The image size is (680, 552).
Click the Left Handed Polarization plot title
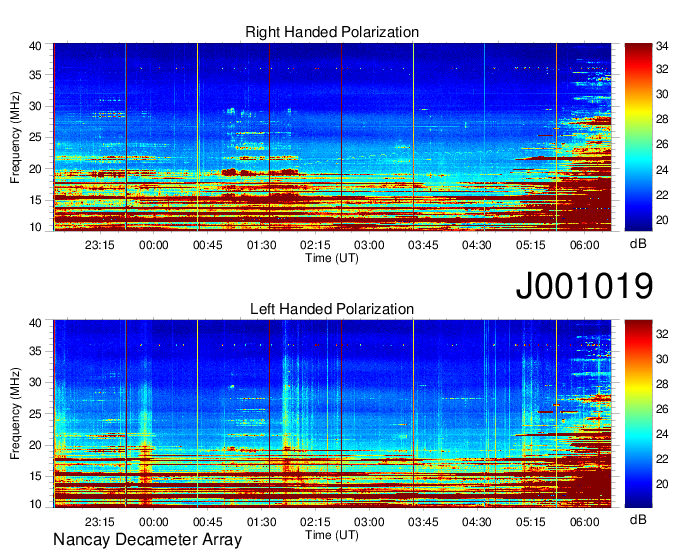(332, 309)
